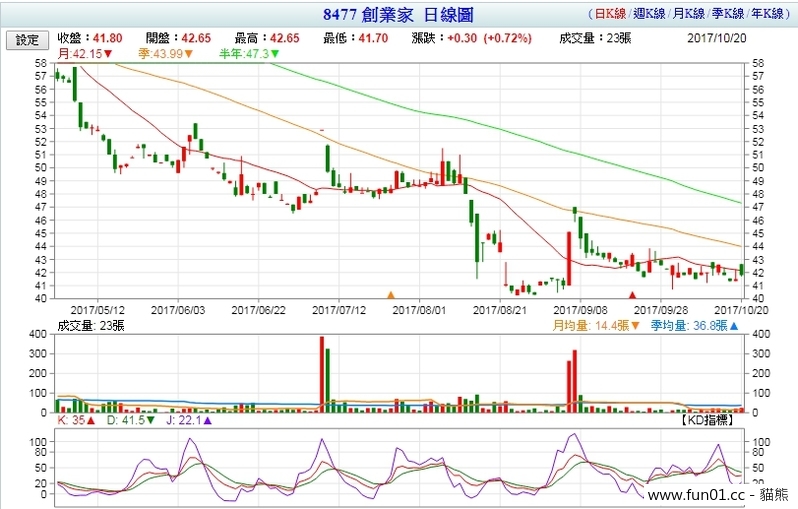Click blue up arrow beside 季均量 36.8張
Viewport: 798px width, 509px height.
tap(733, 325)
